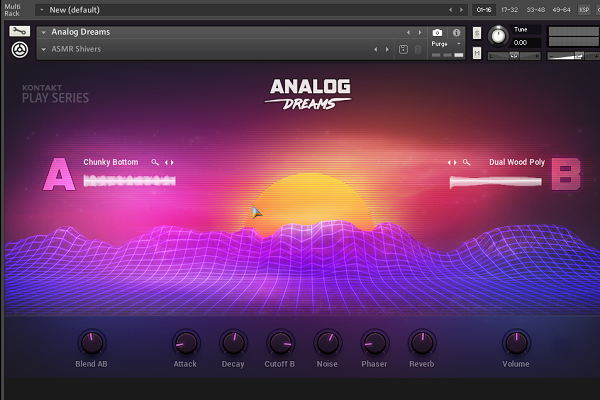600x400 pixels.
Task: Open the New (default) multi dropdown
Action: pos(42,10)
